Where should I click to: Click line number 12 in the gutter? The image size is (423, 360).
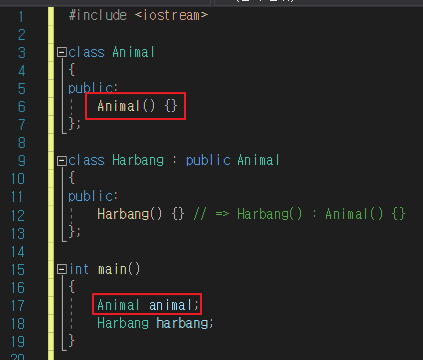18,215
